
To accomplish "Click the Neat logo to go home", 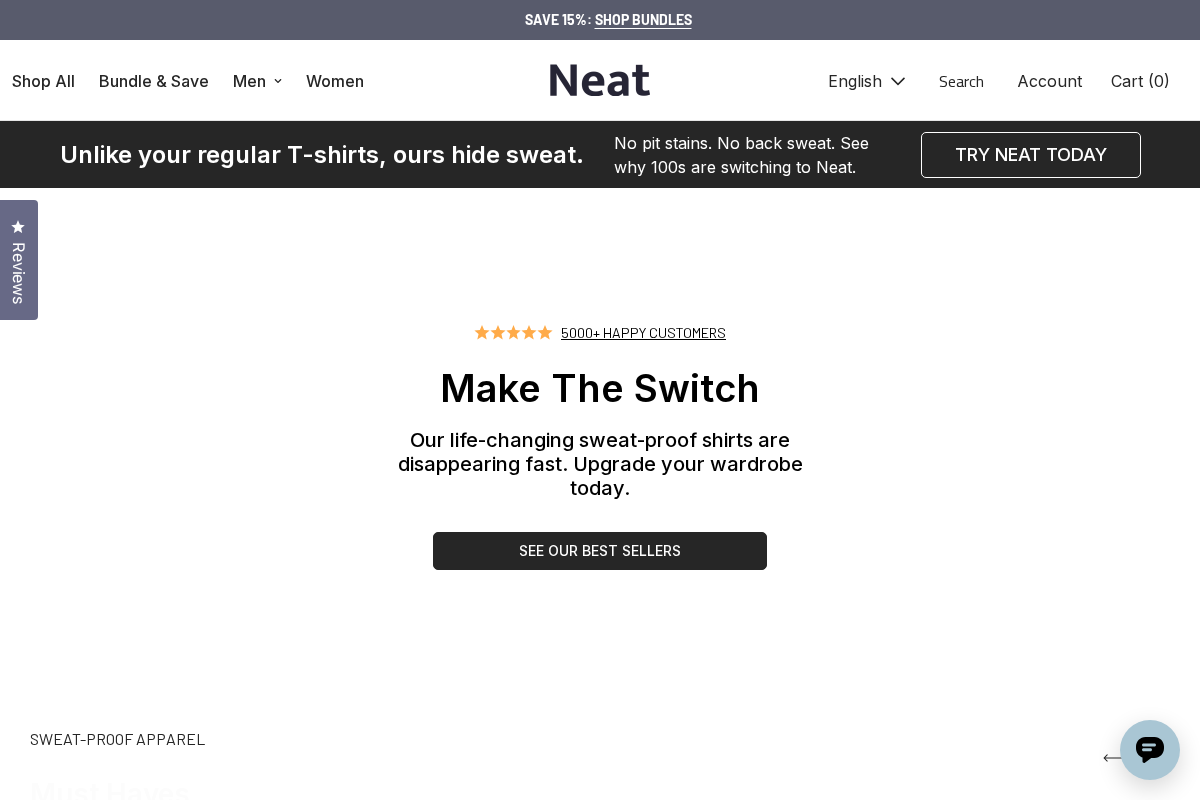I will (598, 80).
